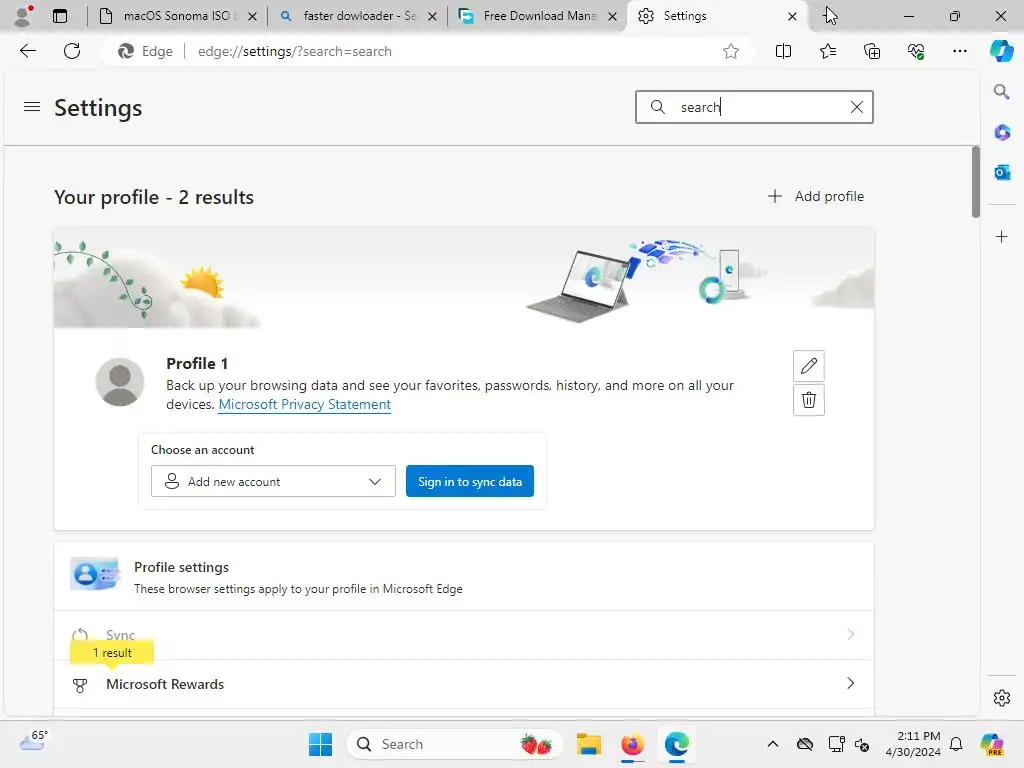Open sidebar search icon
This screenshot has height=768, width=1024.
pos(1001,91)
